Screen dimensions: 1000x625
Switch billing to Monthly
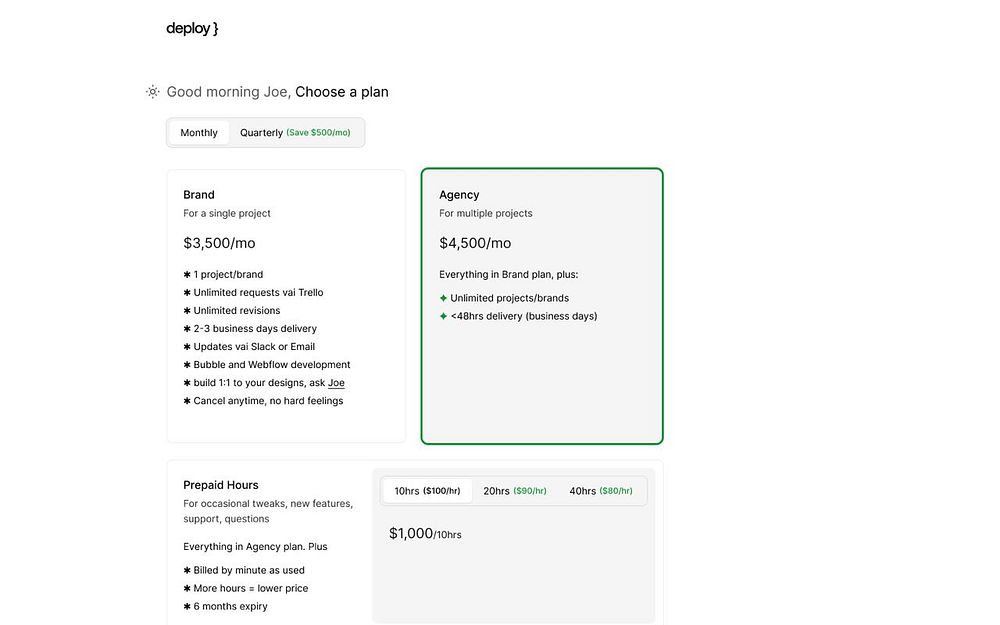point(199,133)
